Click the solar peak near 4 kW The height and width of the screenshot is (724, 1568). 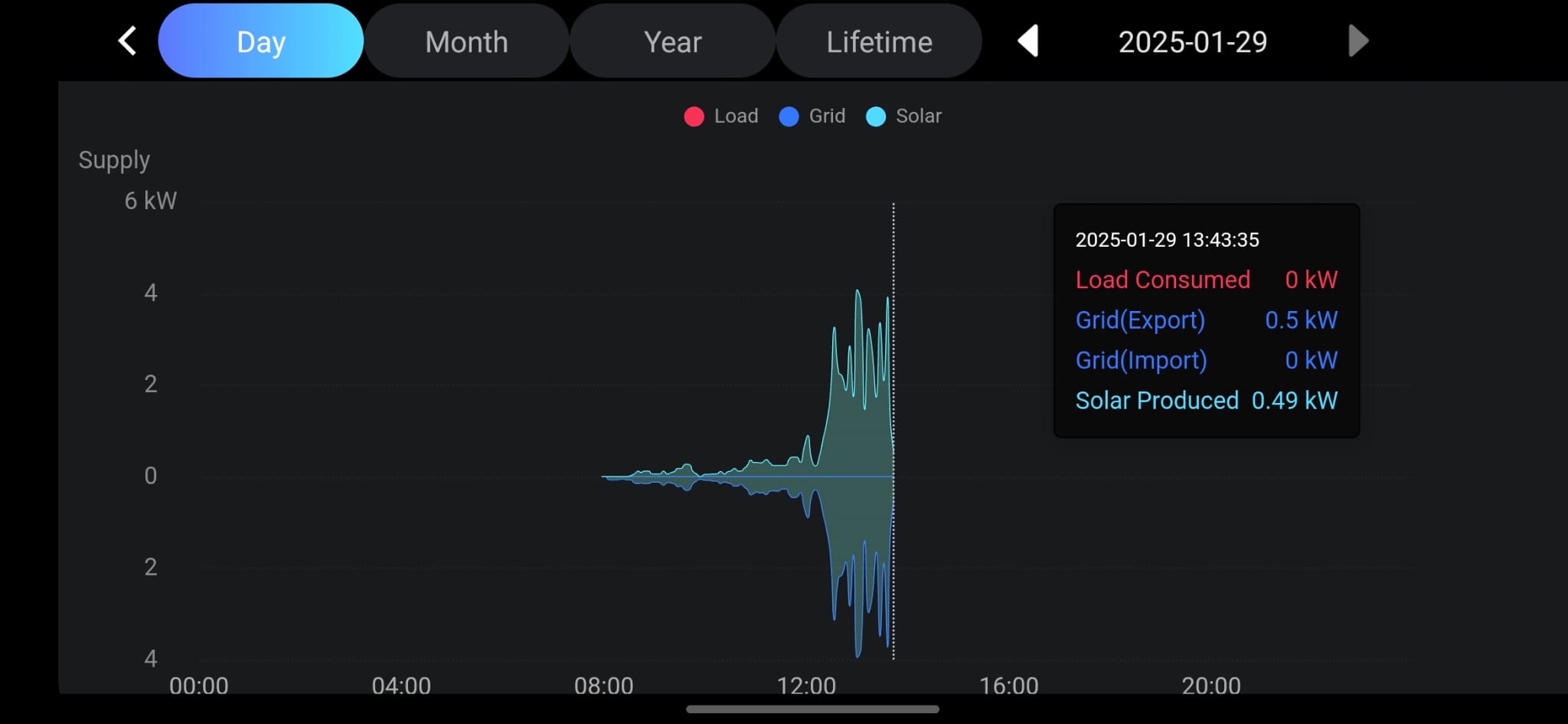pos(857,292)
